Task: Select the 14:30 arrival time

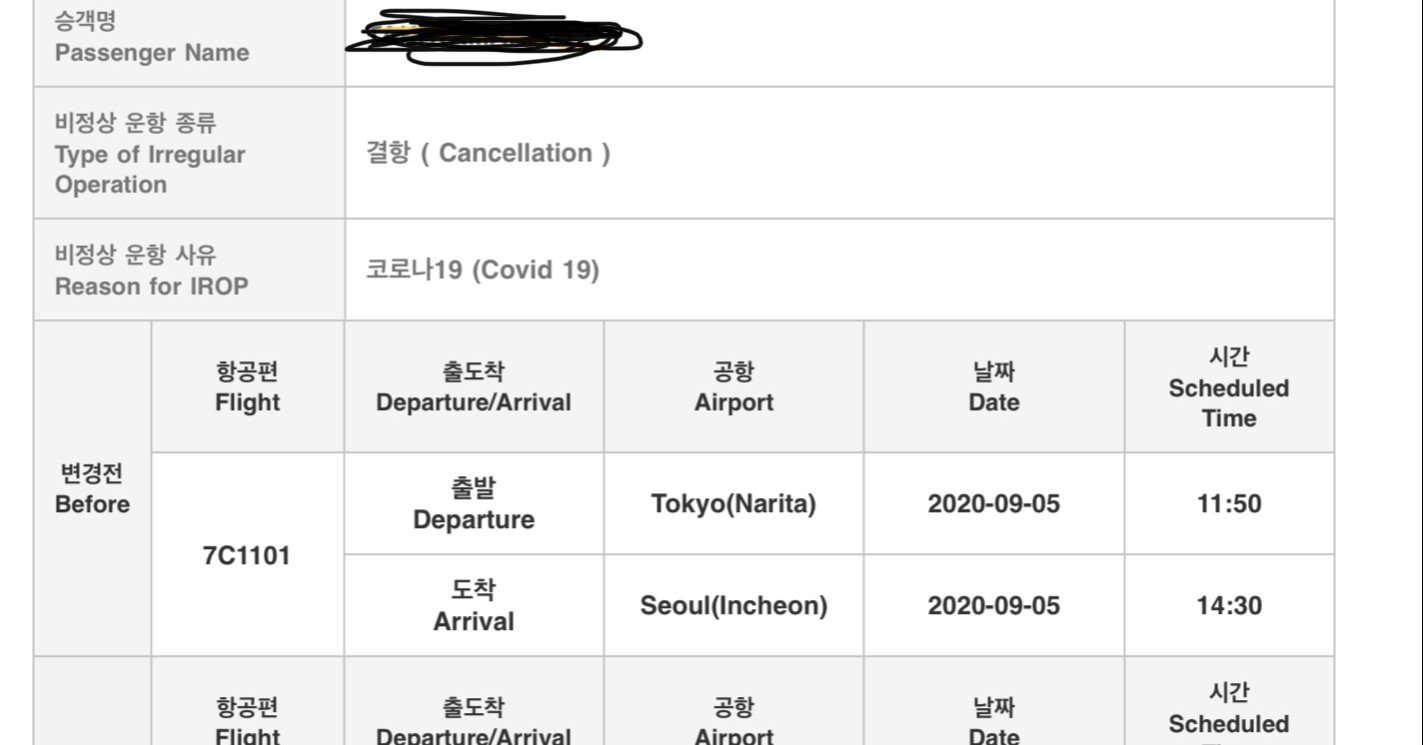Action: [1229, 606]
